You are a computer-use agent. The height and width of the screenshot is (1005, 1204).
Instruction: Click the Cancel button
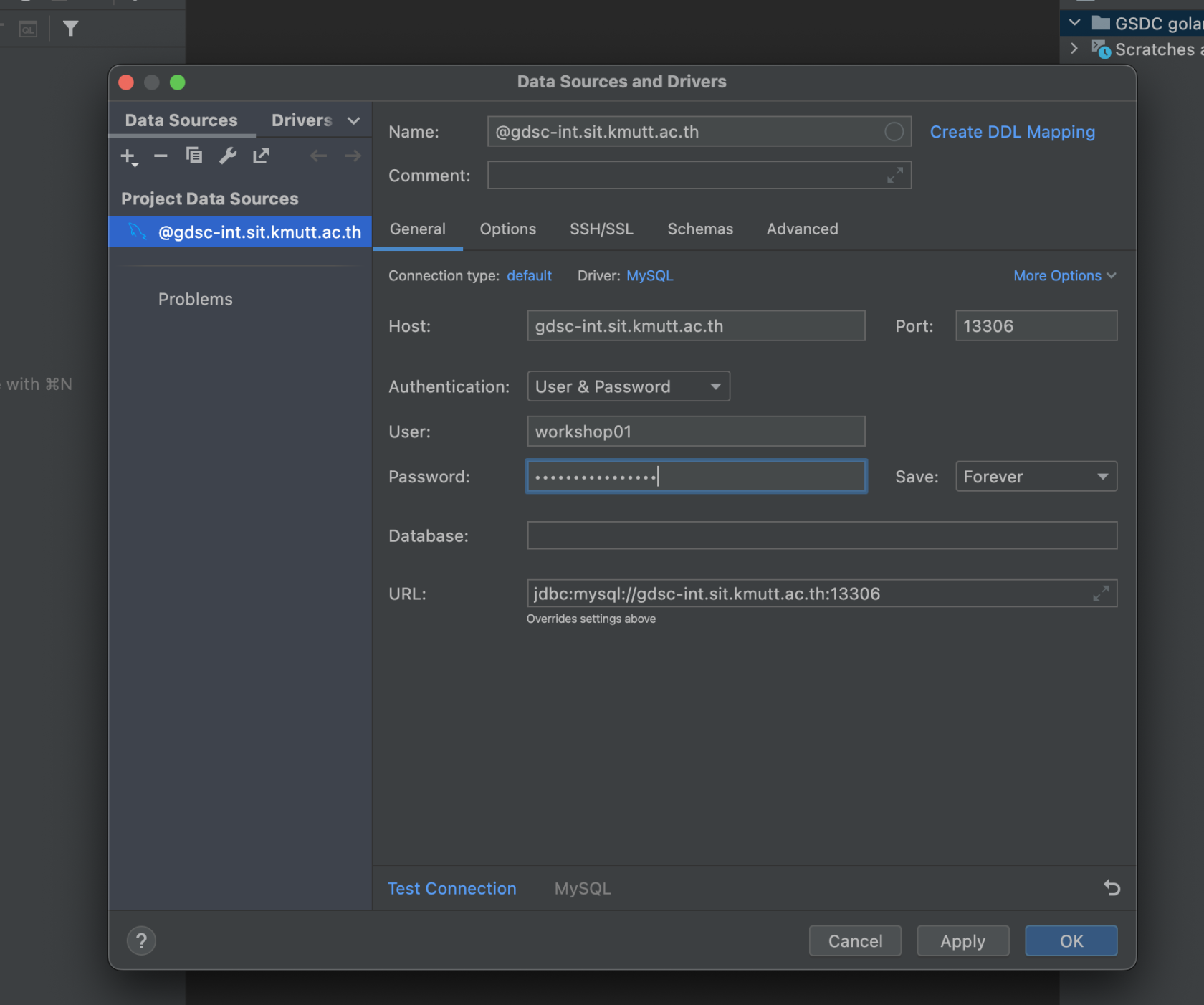855,940
